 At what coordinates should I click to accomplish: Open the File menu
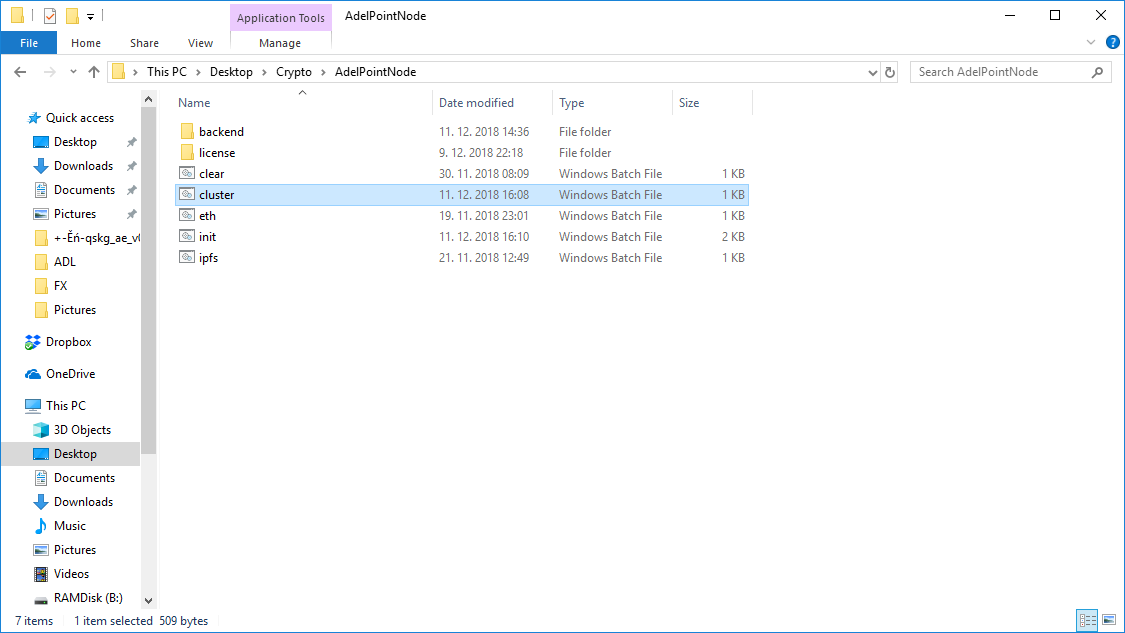tap(29, 43)
